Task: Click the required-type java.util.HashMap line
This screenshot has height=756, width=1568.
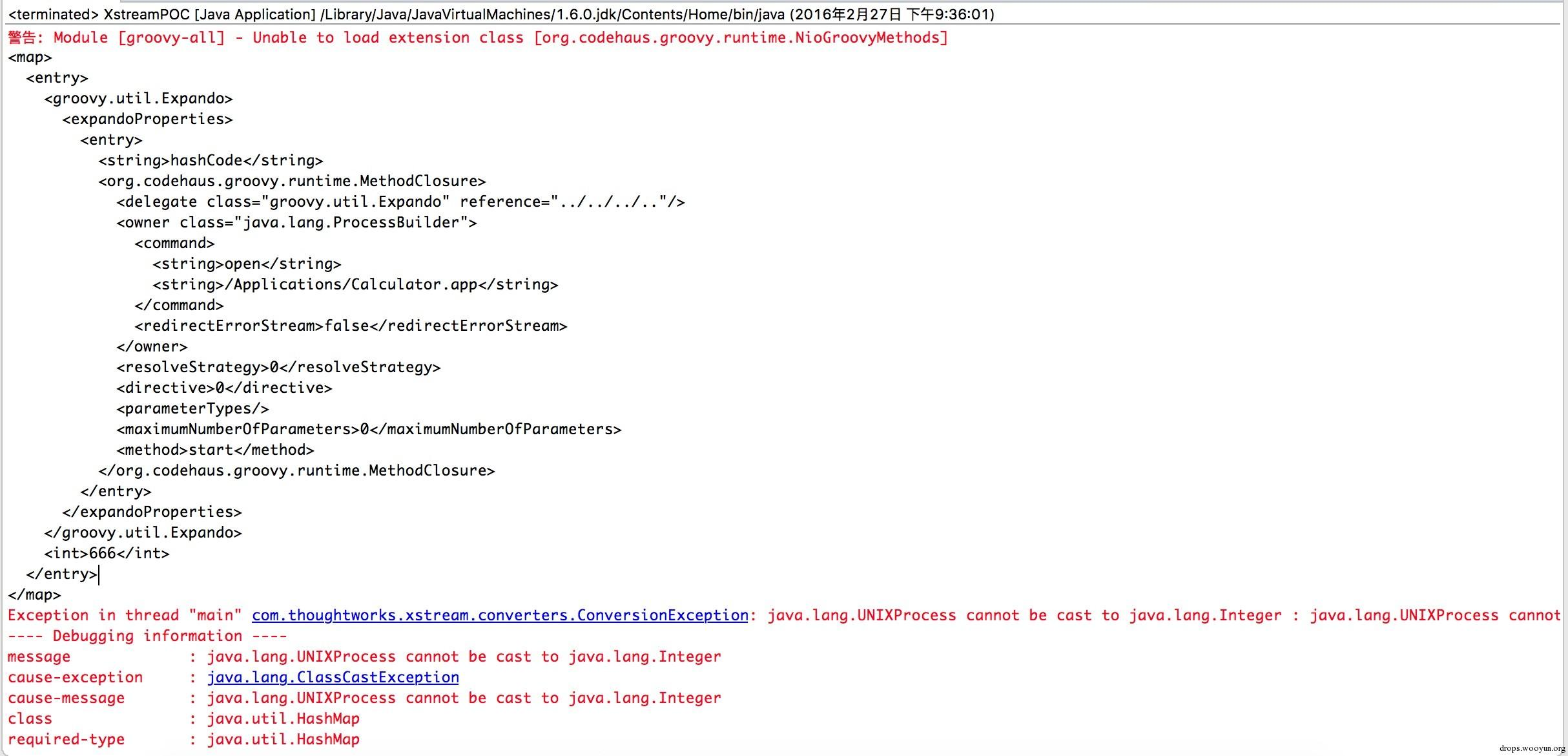Action: [183, 739]
